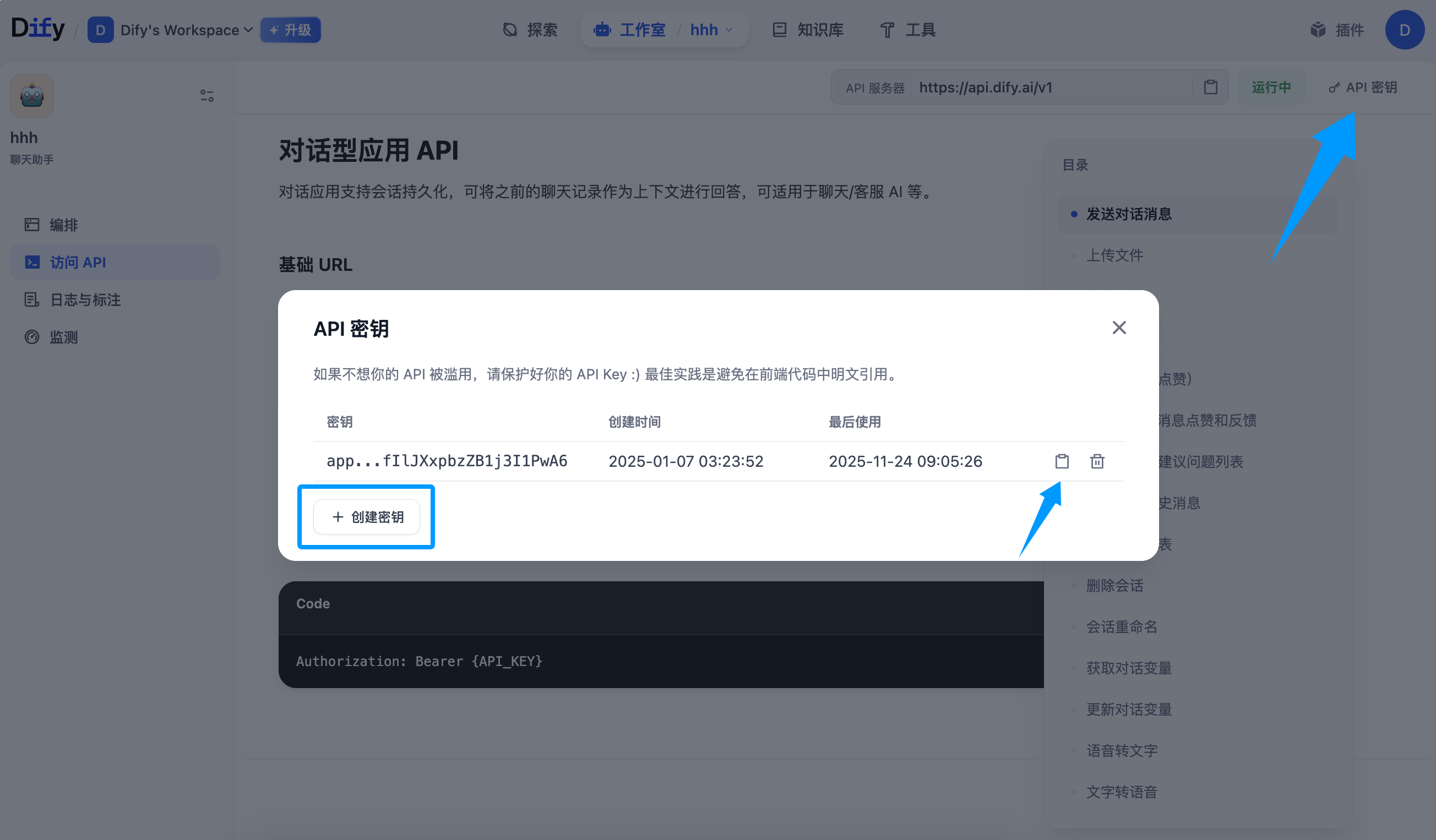Copy the API server URL
The height and width of the screenshot is (840, 1436).
(x=1210, y=87)
